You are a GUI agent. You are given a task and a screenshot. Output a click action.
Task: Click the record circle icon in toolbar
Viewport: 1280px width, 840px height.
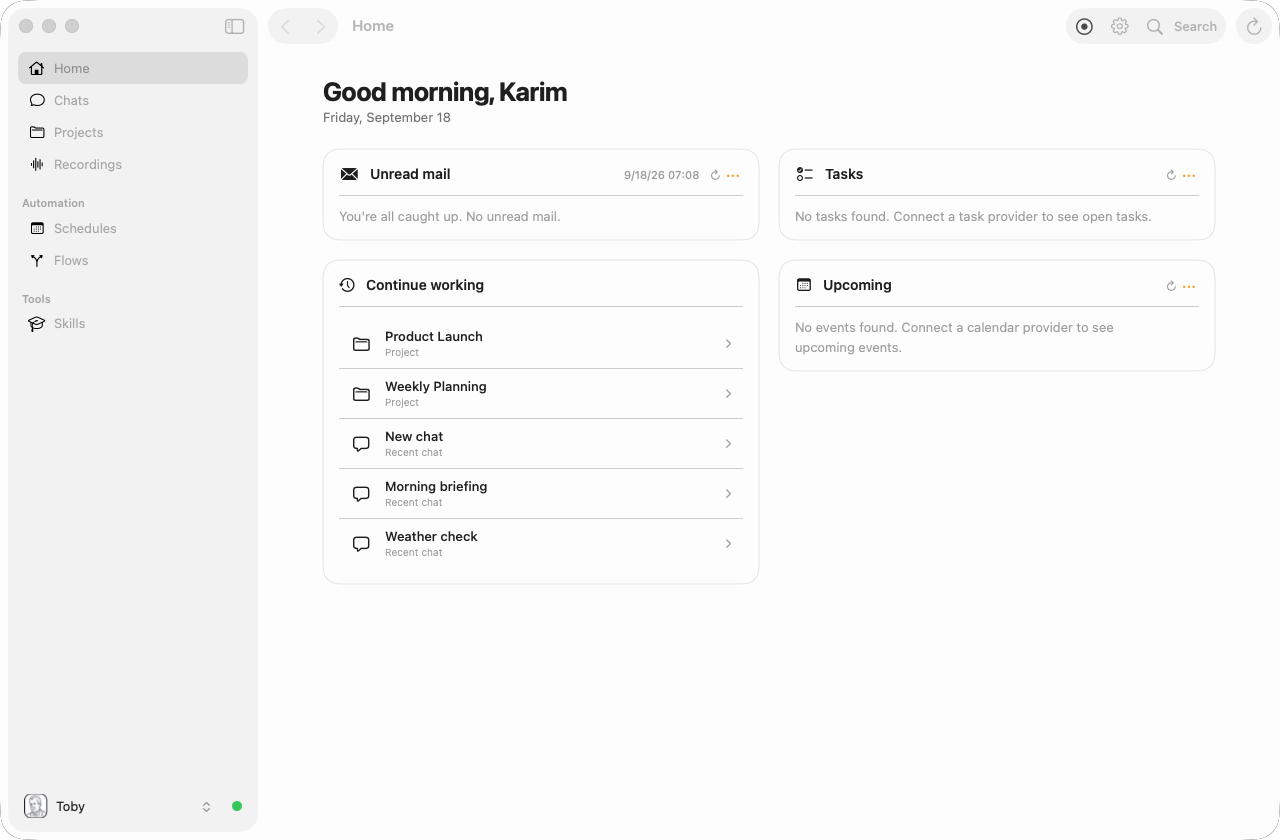click(1084, 27)
